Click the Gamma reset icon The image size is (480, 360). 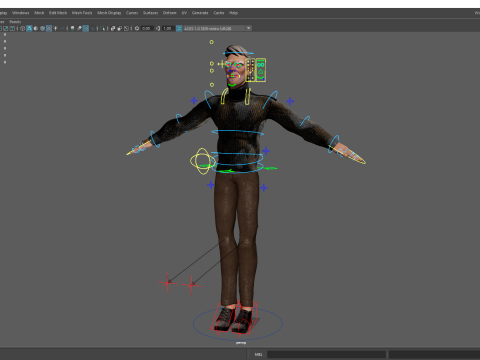point(158,28)
